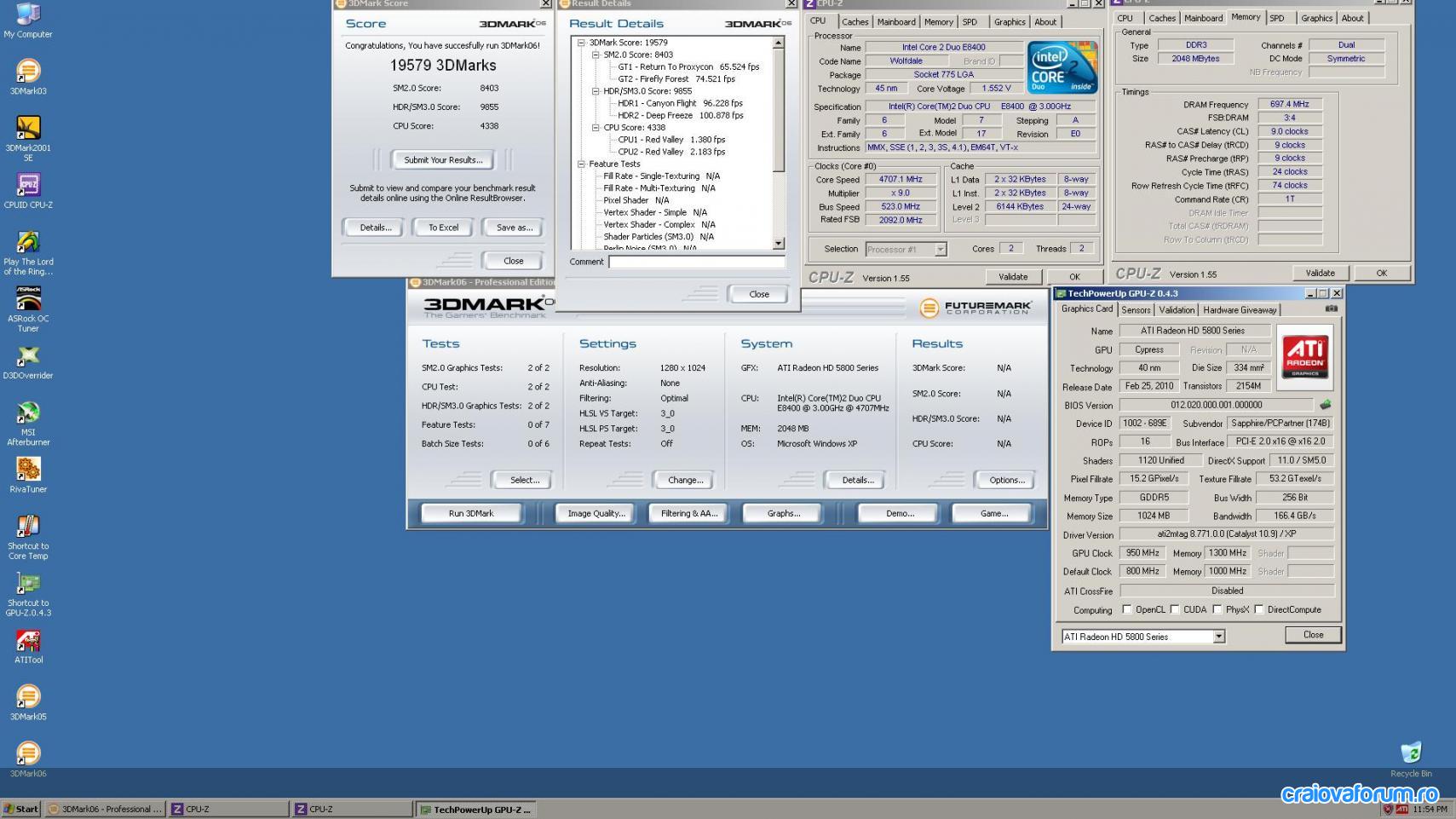The height and width of the screenshot is (819, 1456).
Task: Click Save as button in score window
Action: [x=514, y=228]
